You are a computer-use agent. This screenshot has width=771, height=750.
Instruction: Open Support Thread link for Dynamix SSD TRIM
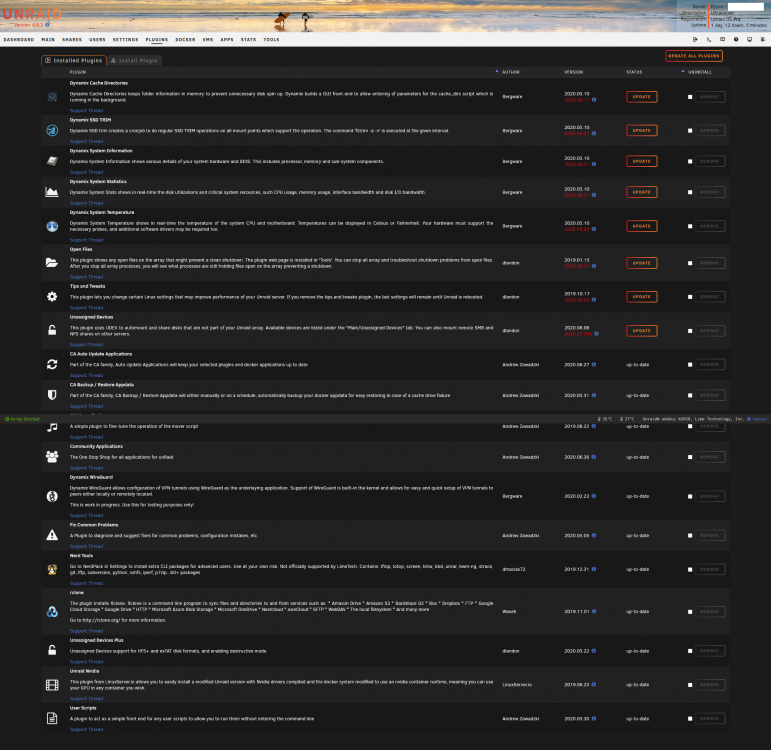86,142
